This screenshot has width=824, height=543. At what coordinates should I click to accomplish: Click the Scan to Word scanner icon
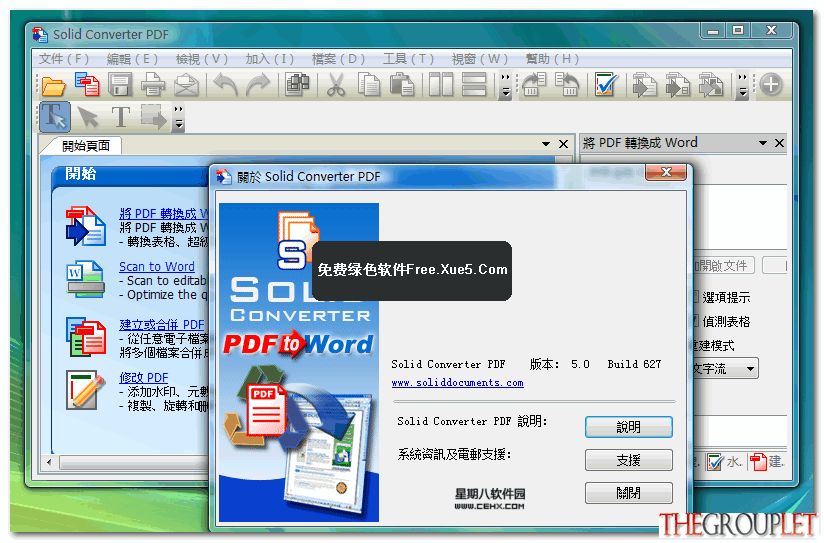[86, 279]
